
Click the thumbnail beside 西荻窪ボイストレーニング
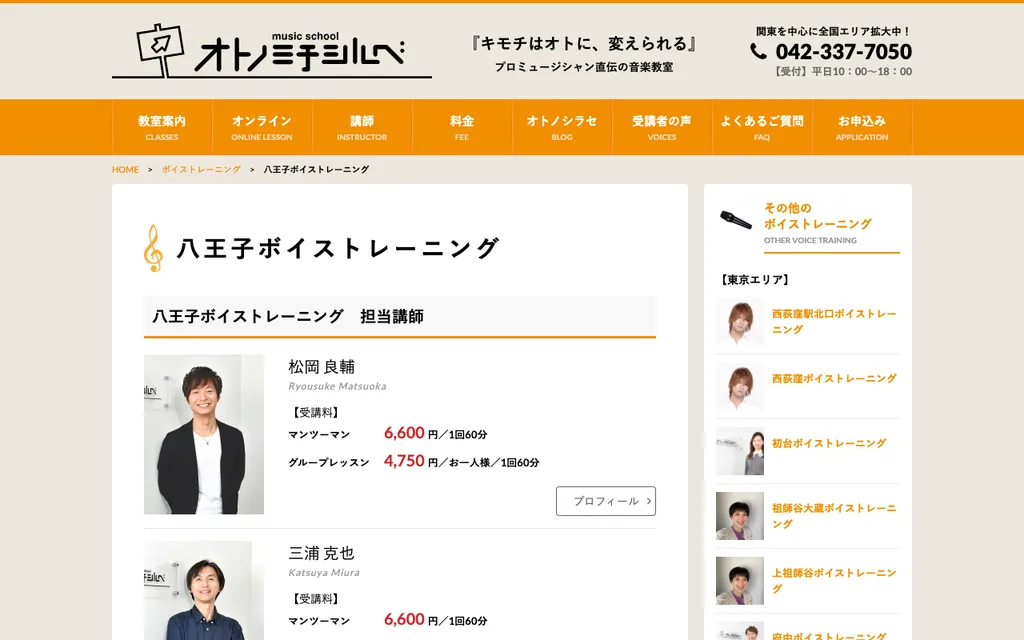point(740,386)
